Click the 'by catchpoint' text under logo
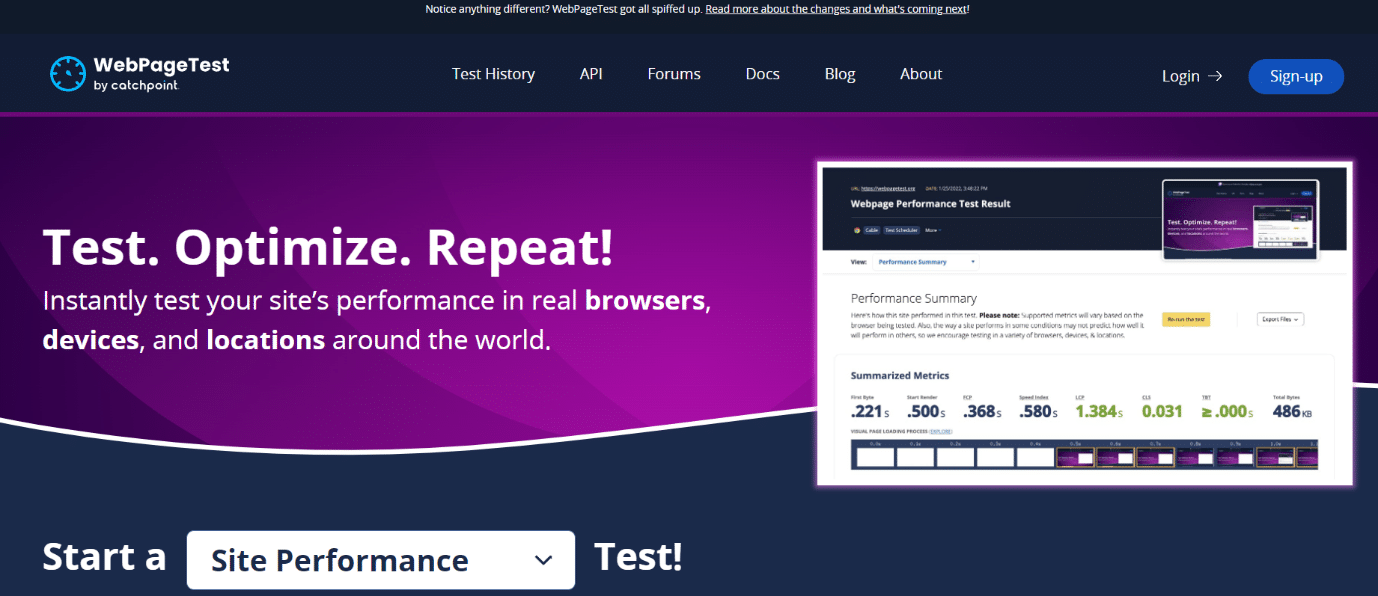Viewport: 1378px width, 596px height. click(135, 86)
